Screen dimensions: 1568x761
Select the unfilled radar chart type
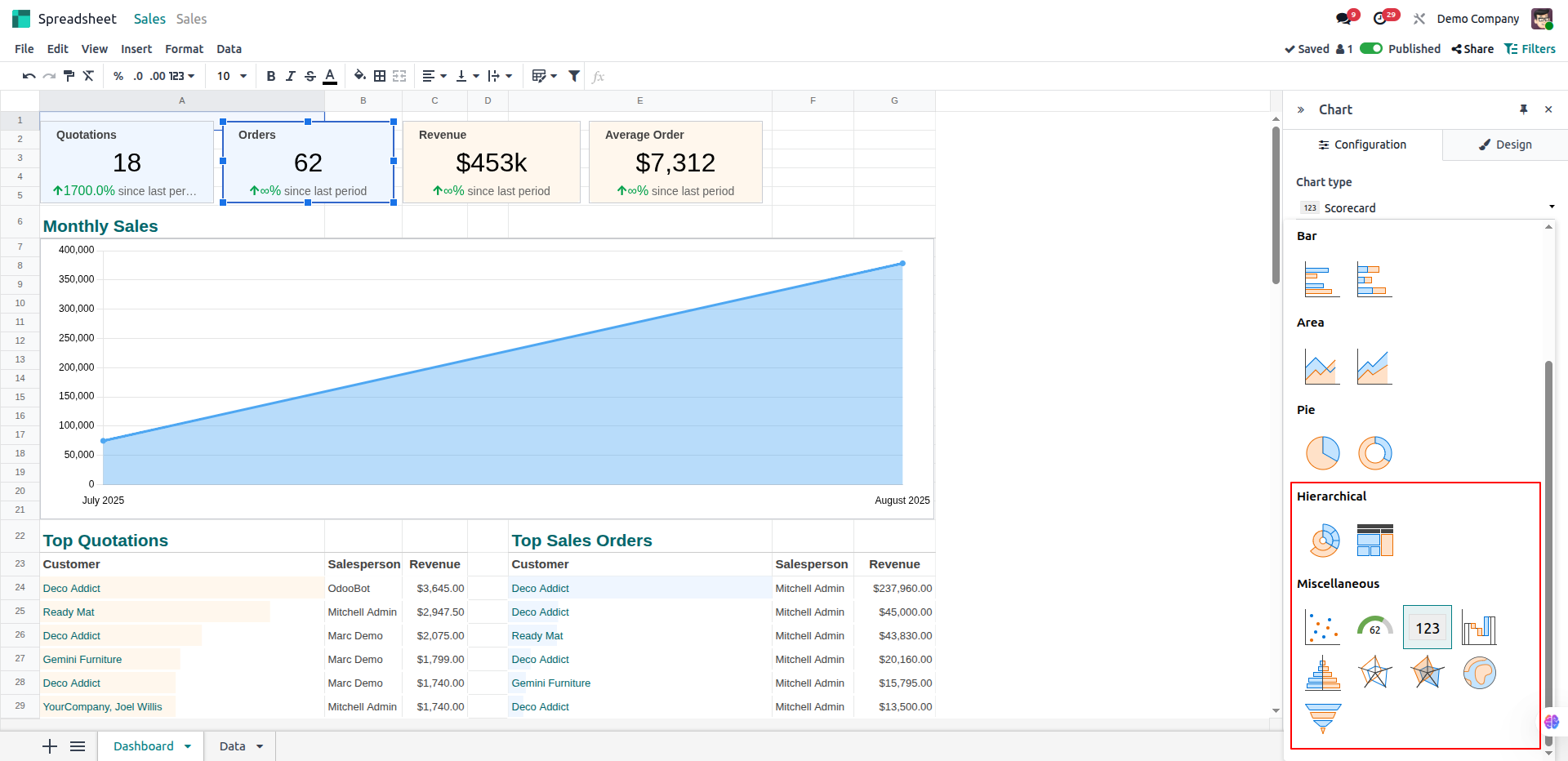point(1374,673)
